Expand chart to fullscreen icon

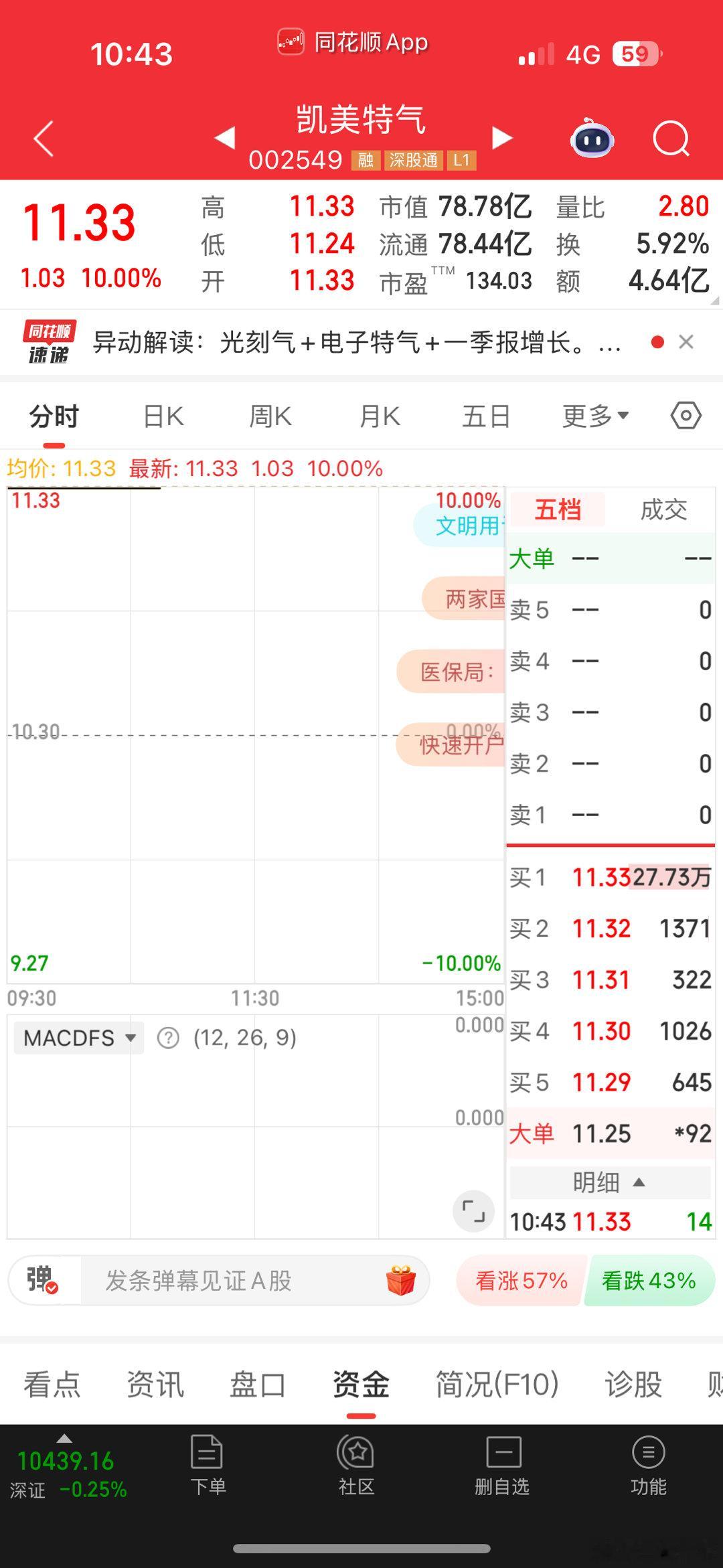coord(474,1211)
